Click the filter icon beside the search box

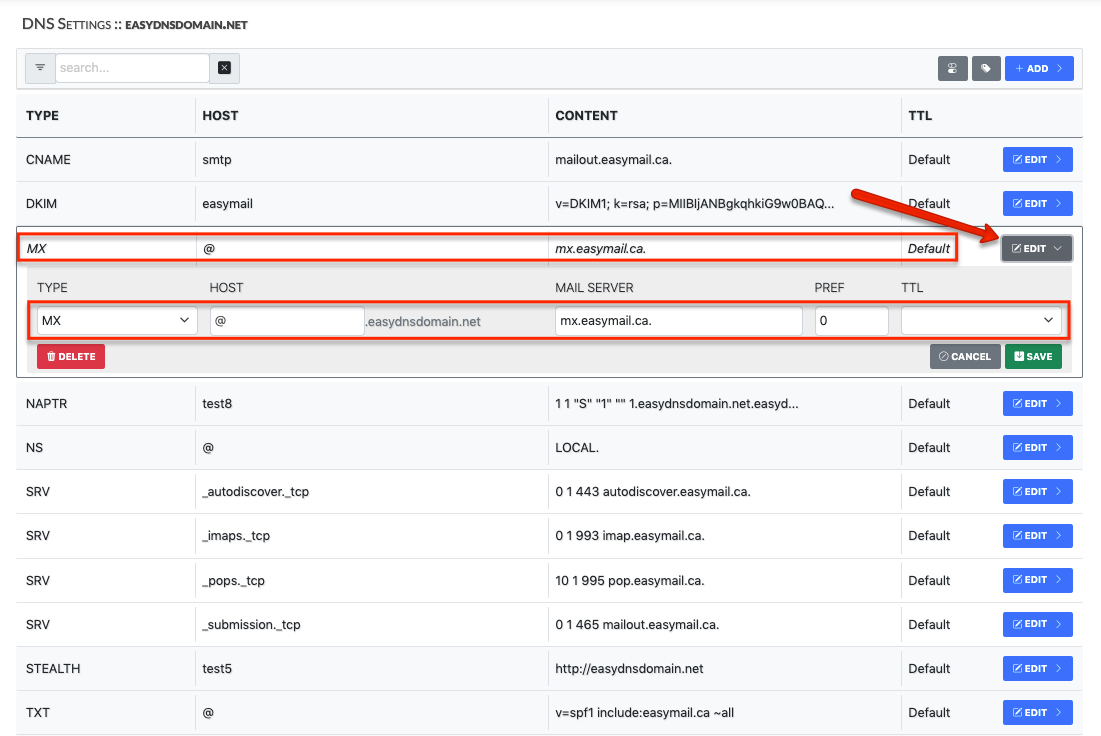click(40, 68)
